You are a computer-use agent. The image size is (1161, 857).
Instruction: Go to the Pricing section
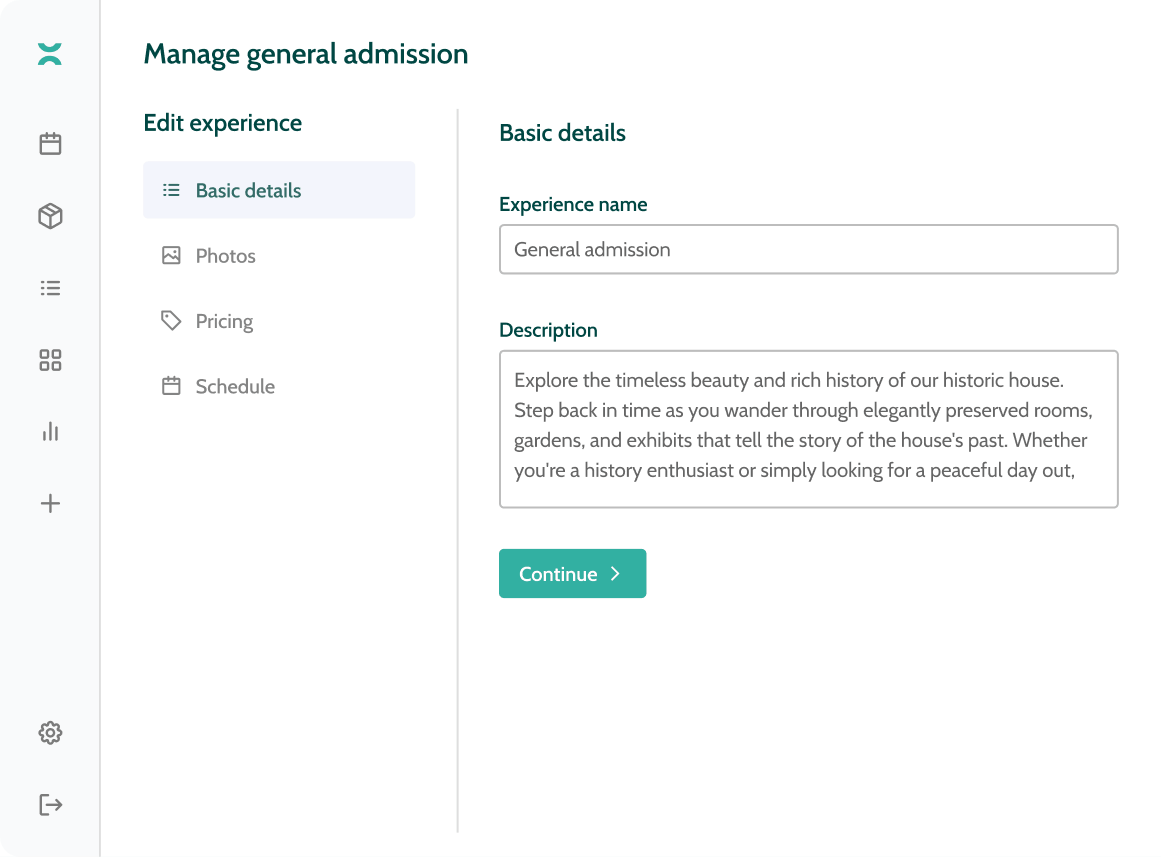point(224,321)
